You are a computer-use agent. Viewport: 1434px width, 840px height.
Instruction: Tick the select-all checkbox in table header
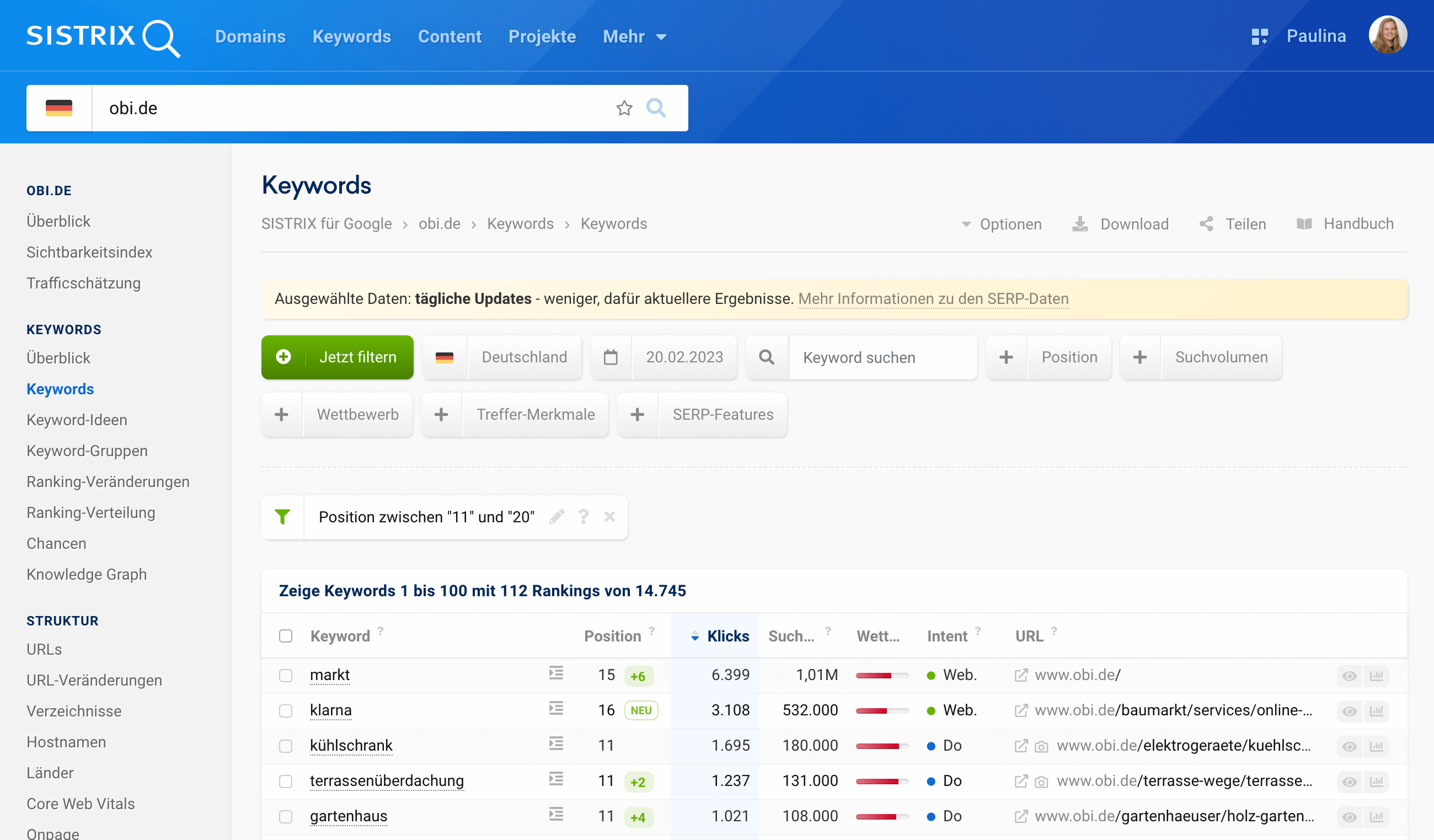pyautogui.click(x=286, y=636)
